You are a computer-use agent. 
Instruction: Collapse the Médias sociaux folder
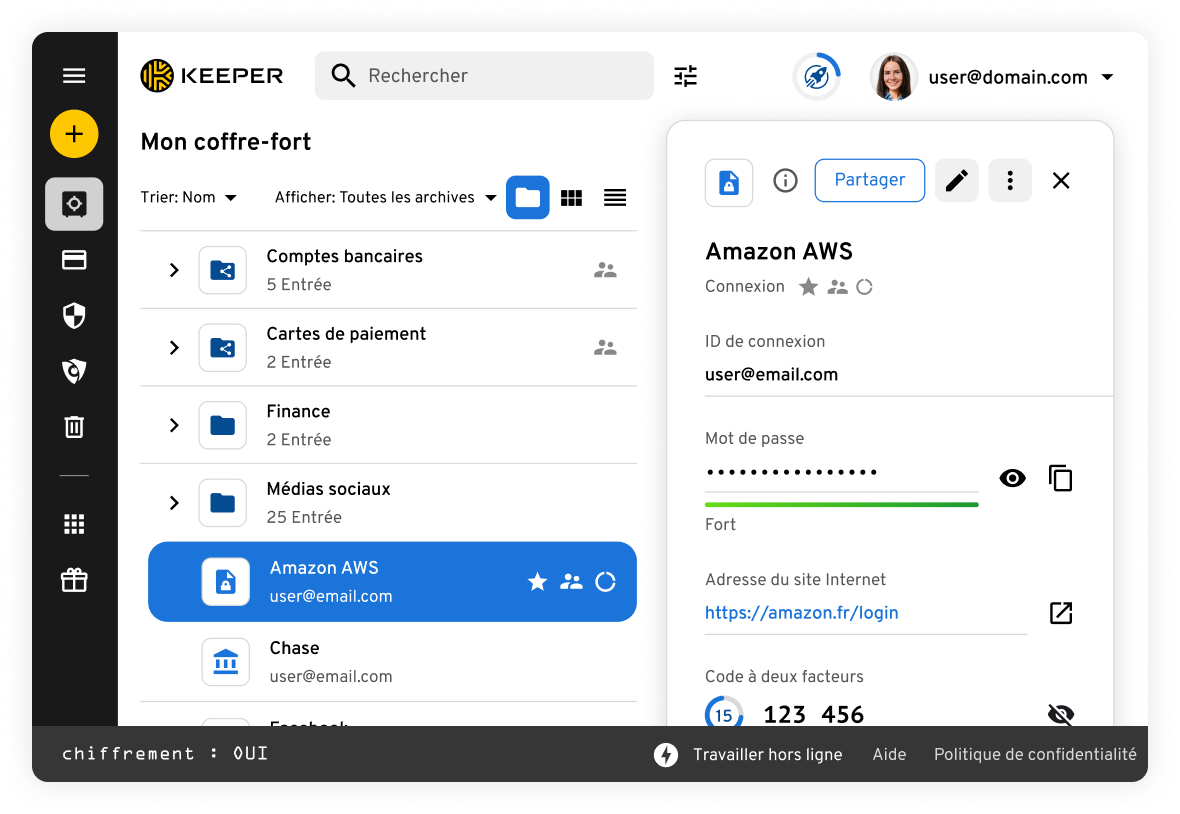tap(174, 503)
